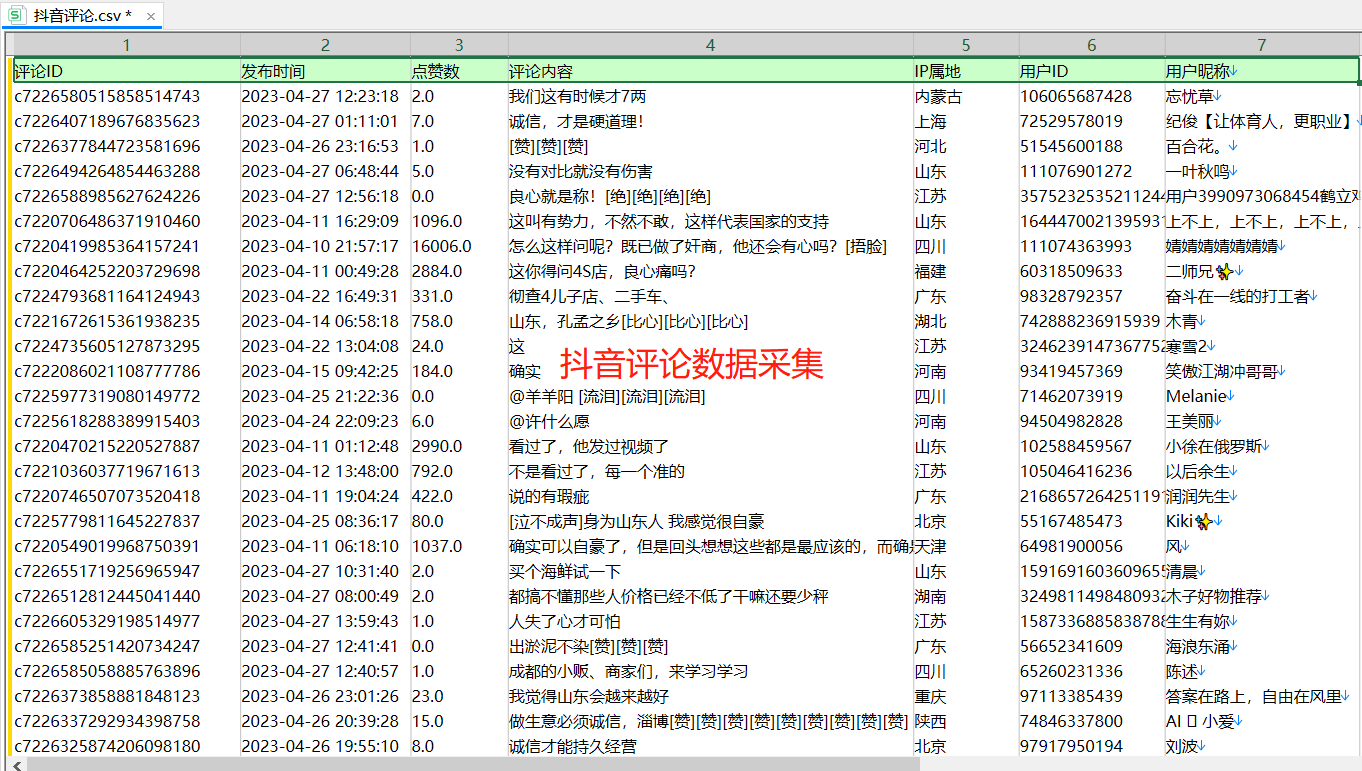The image size is (1362, 771).
Task: Click the horizontal scrollbar at the bottom
Action: coord(472,764)
